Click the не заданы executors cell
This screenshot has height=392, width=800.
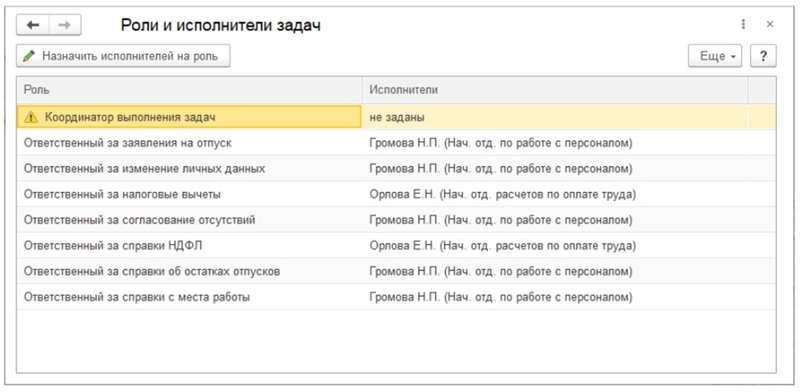tap(555, 117)
